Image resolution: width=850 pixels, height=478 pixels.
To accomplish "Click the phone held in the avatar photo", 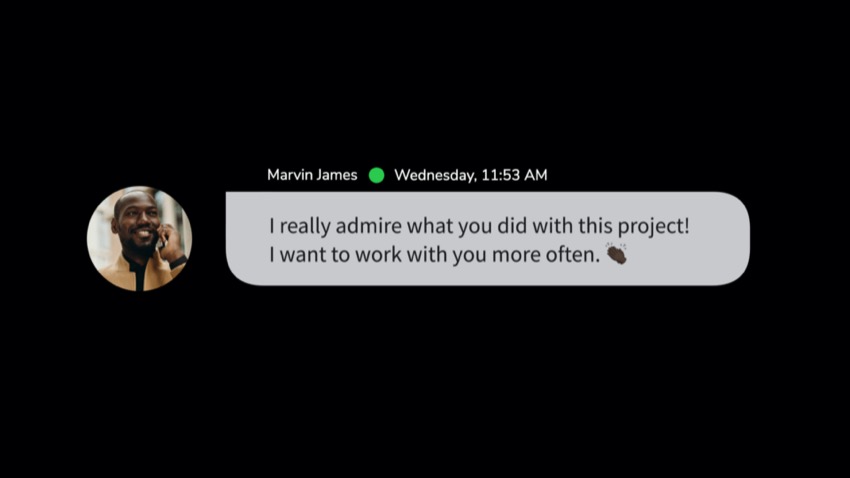I will (x=161, y=240).
